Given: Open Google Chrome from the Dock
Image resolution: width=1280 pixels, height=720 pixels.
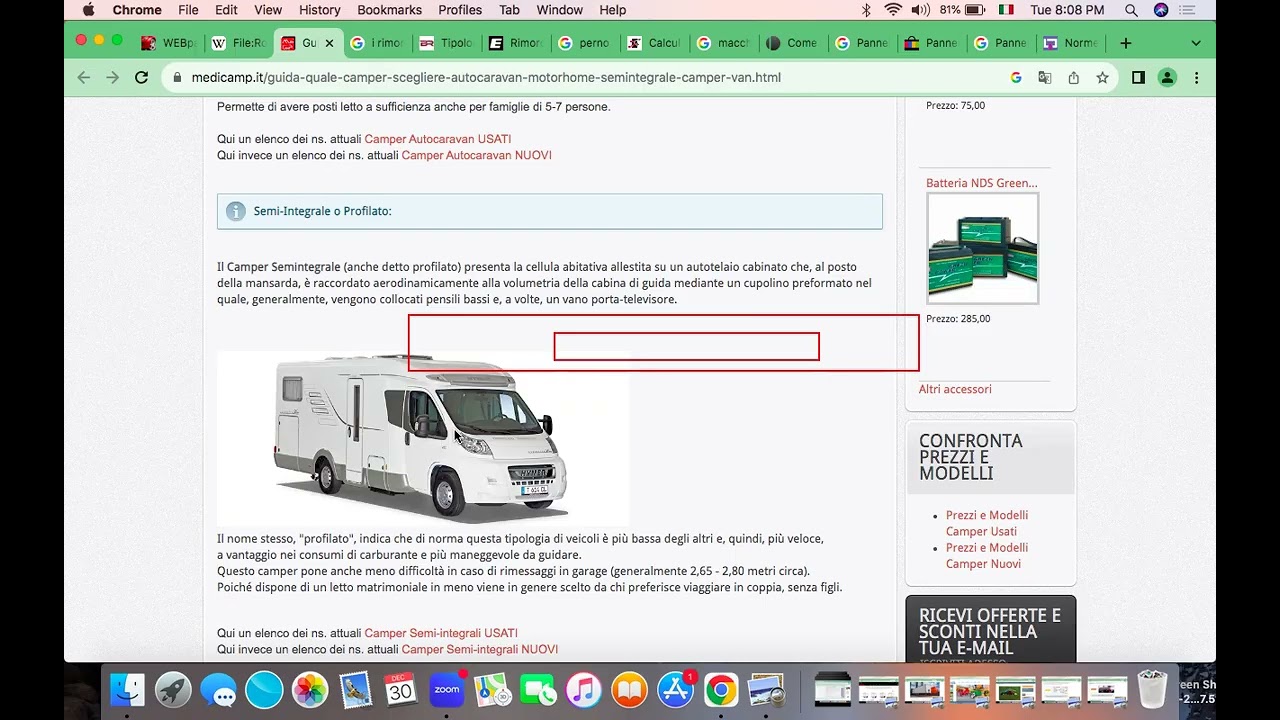Looking at the screenshot, I should click(721, 690).
